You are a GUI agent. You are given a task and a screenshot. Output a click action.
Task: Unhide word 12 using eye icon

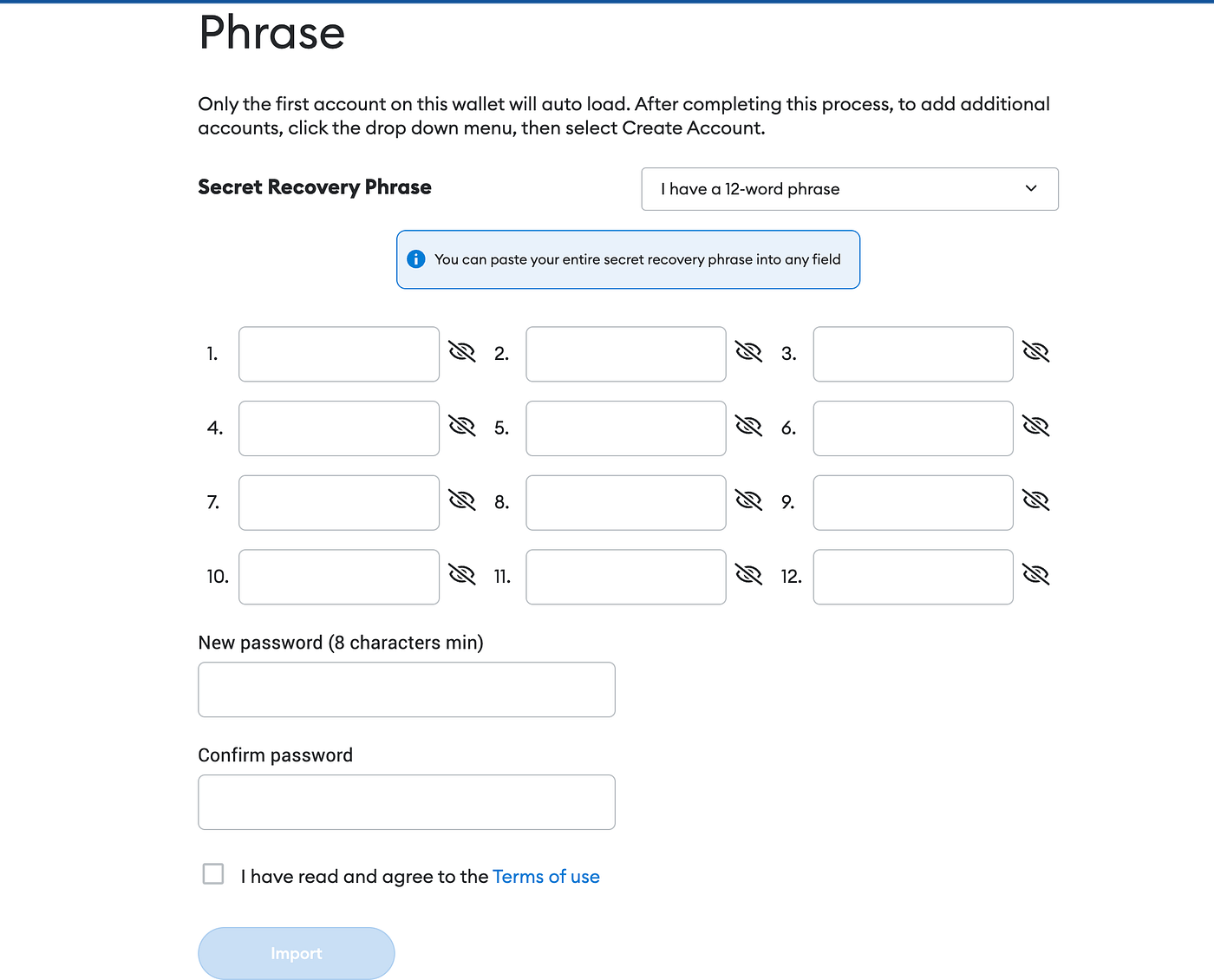(x=1035, y=575)
